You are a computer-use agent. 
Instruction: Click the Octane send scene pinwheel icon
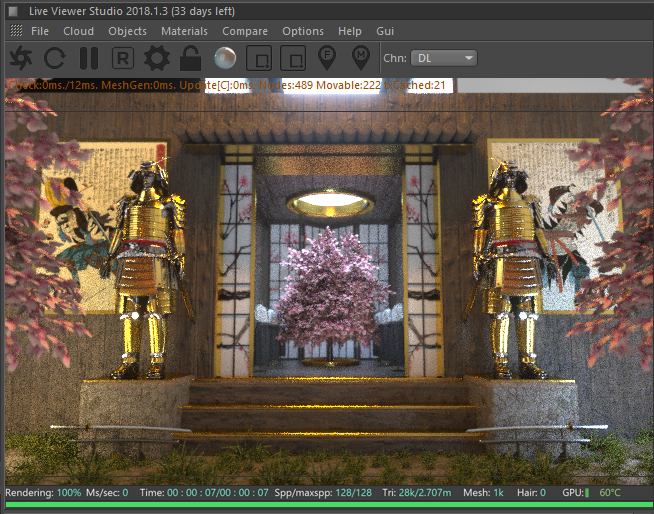click(x=21, y=58)
